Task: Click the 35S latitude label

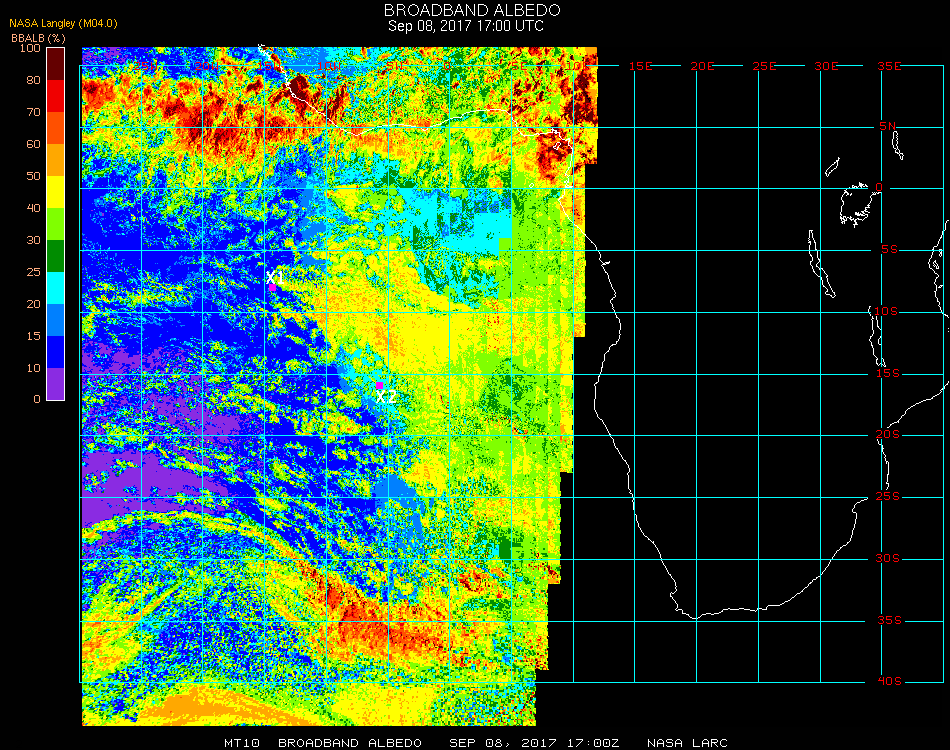Action: [x=889, y=620]
